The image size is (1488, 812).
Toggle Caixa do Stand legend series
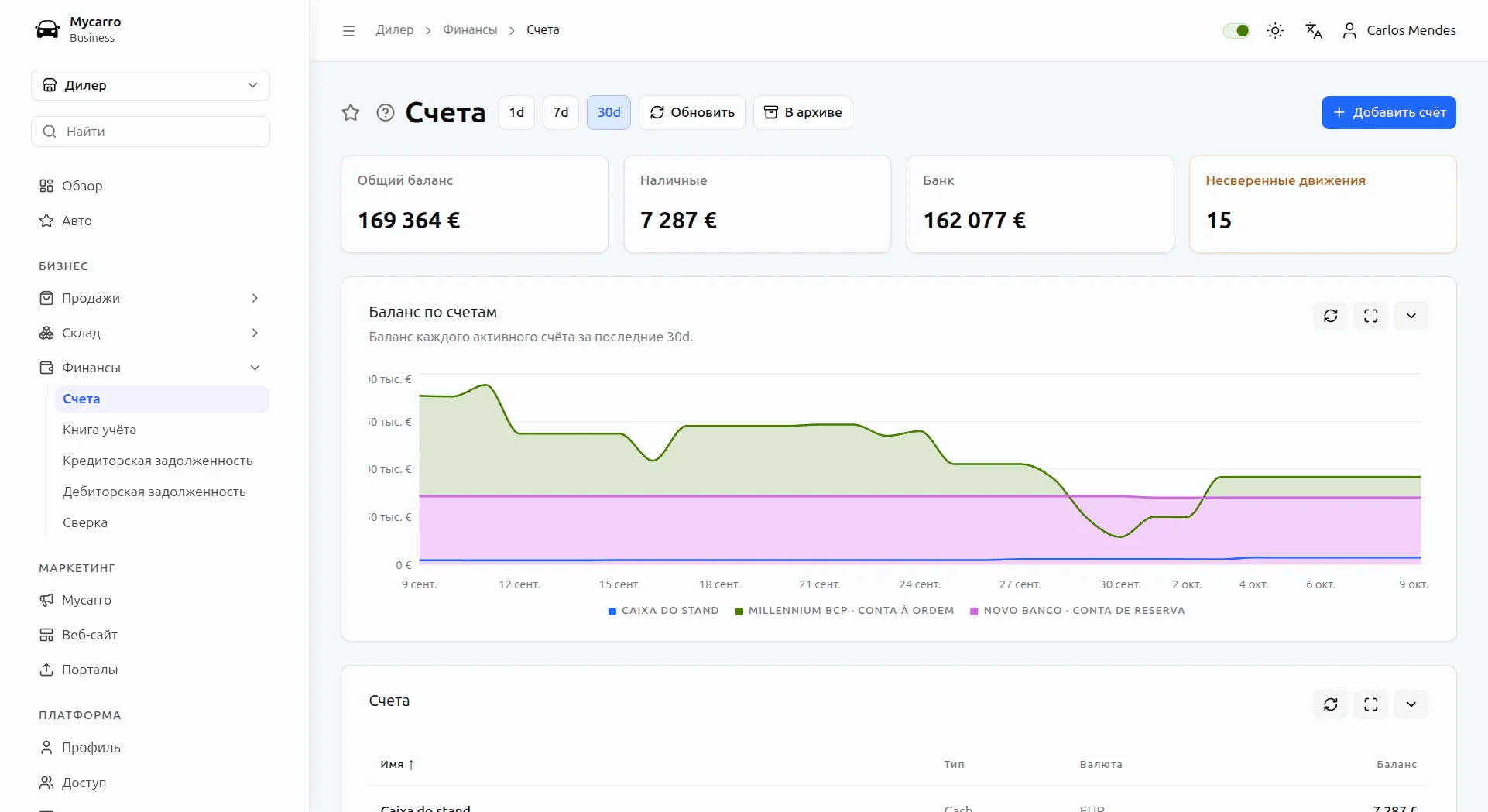(663, 611)
